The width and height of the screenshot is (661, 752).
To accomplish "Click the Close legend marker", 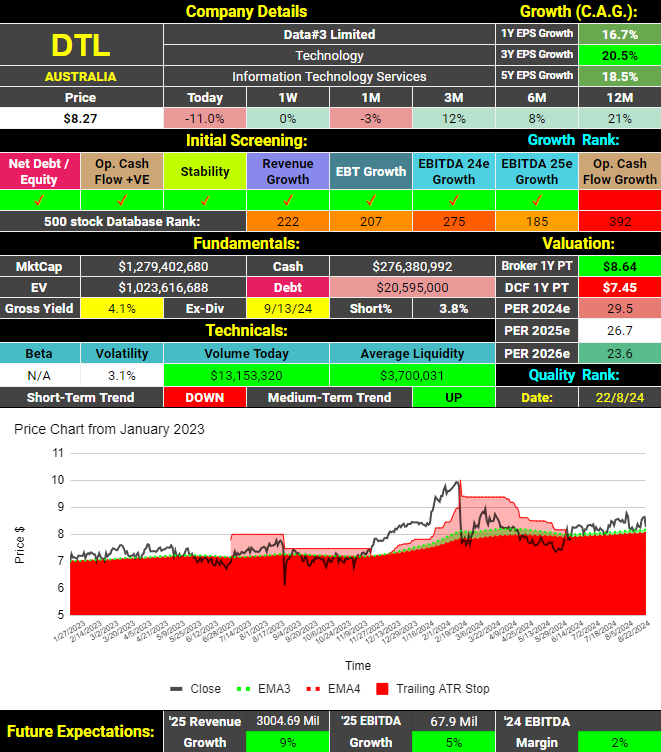I will point(176,689).
